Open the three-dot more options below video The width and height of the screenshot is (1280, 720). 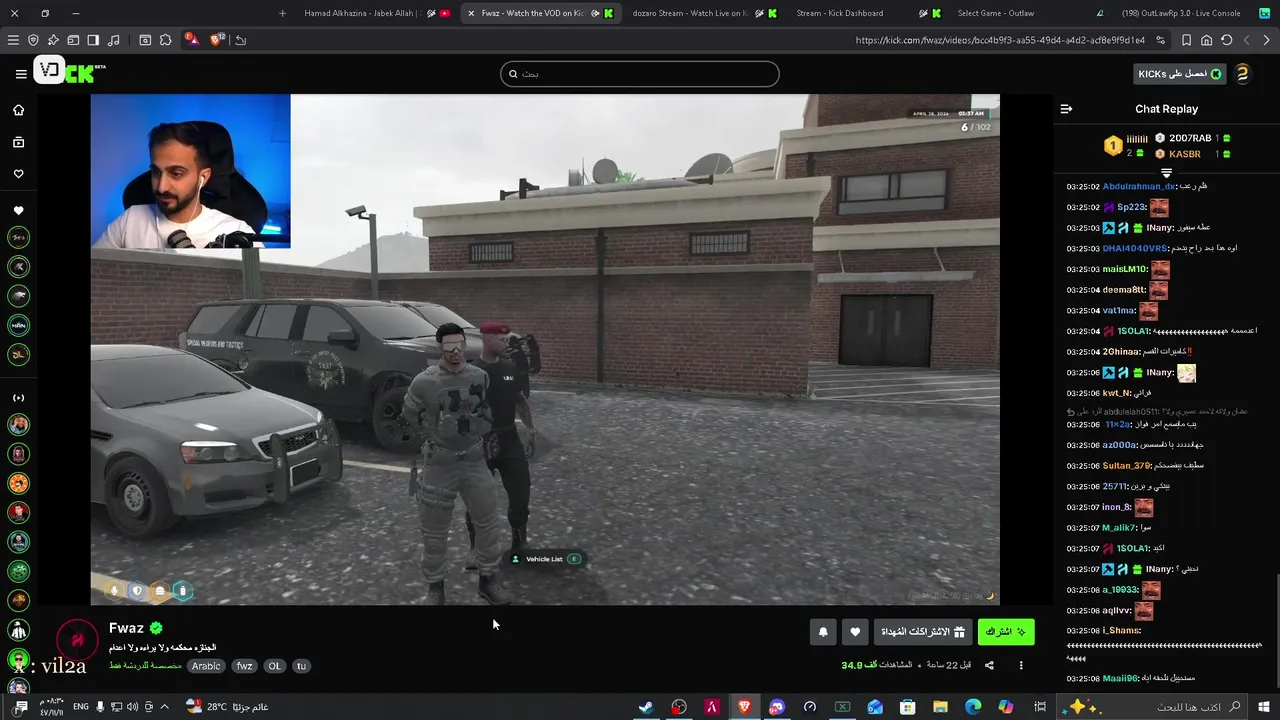pyautogui.click(x=1021, y=665)
